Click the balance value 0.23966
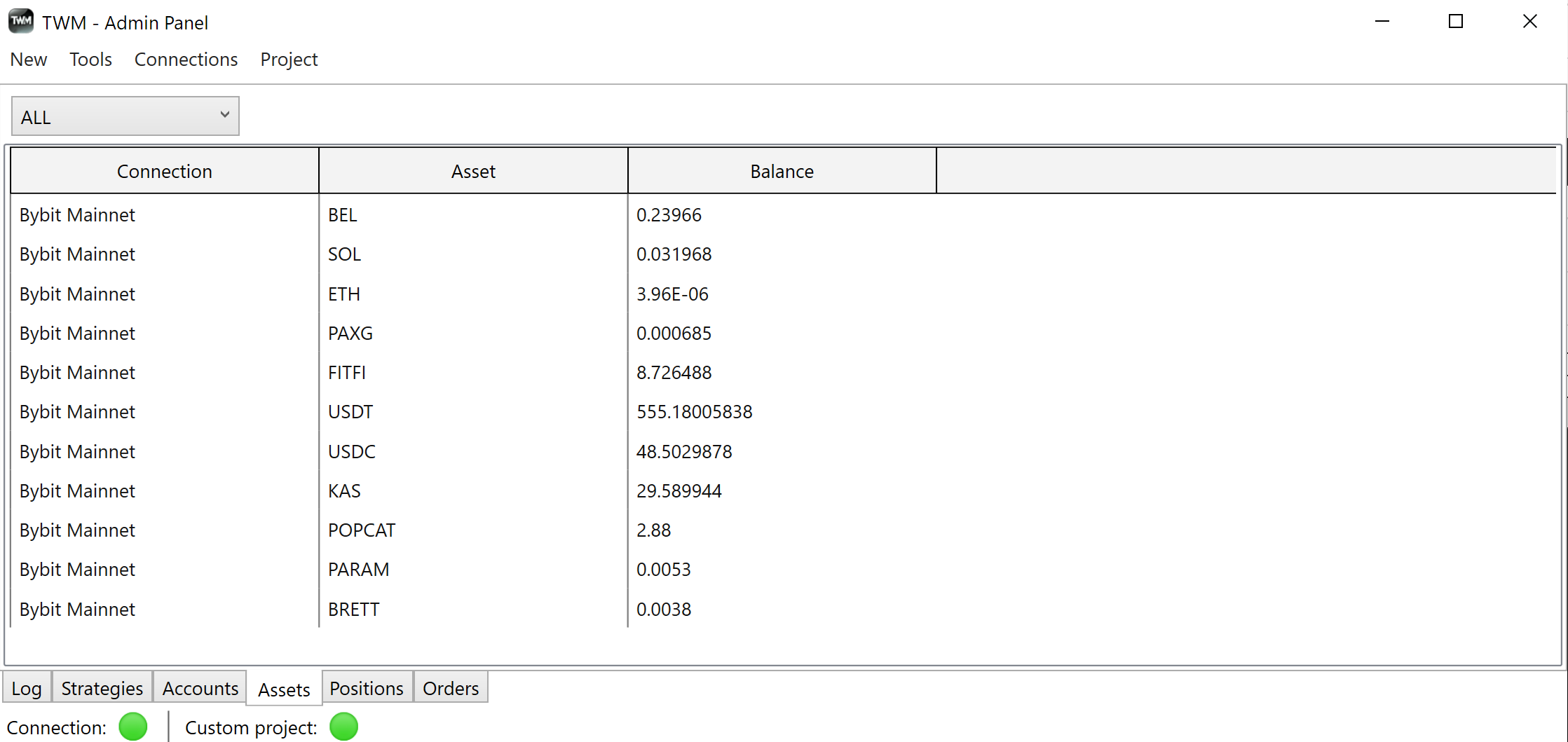This screenshot has width=1568, height=742. coord(669,215)
